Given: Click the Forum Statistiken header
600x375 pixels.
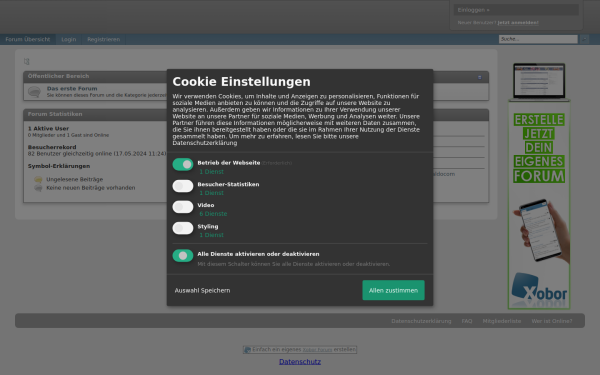Looking at the screenshot, I should pos(55,114).
